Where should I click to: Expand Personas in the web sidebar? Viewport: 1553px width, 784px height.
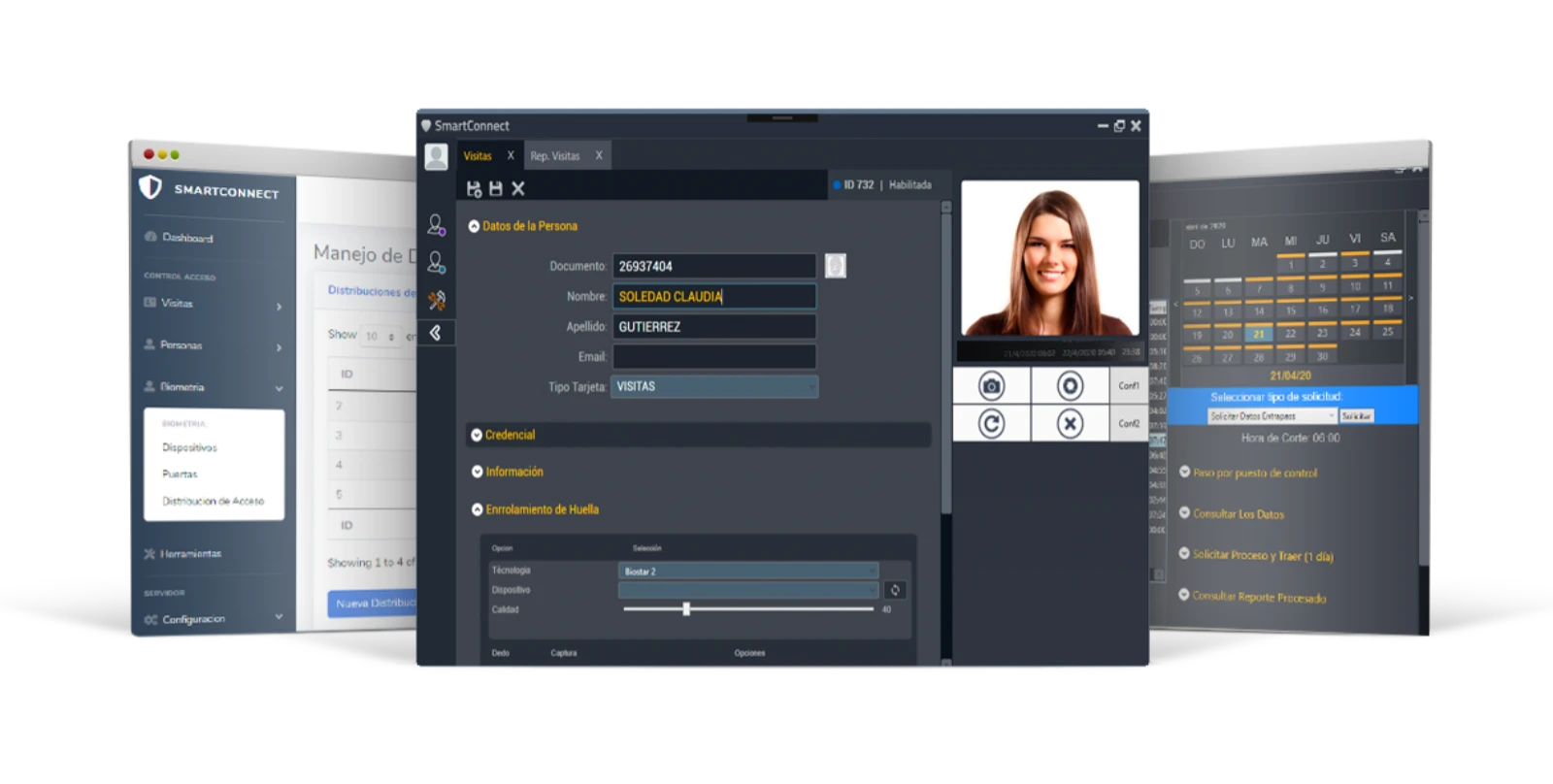click(x=213, y=345)
